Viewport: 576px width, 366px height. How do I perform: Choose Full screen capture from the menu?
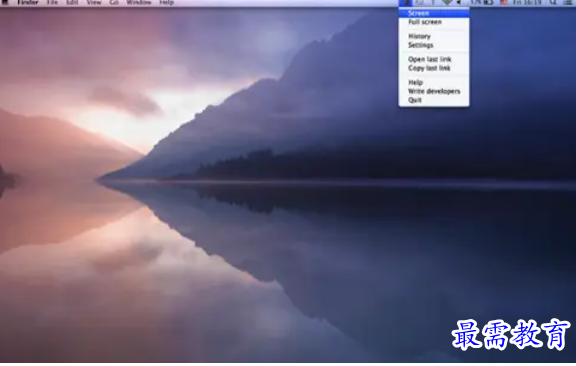coord(434,22)
